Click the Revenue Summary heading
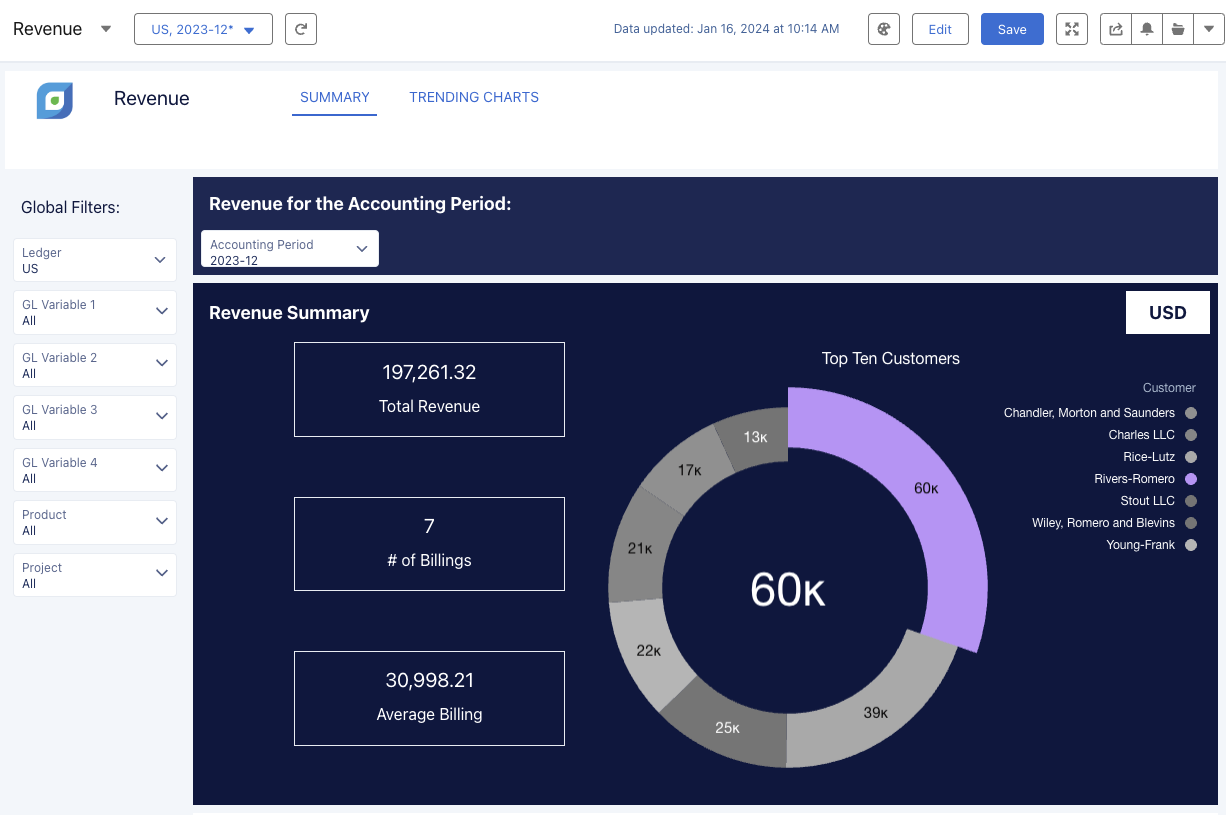The width and height of the screenshot is (1226, 815). click(x=289, y=313)
